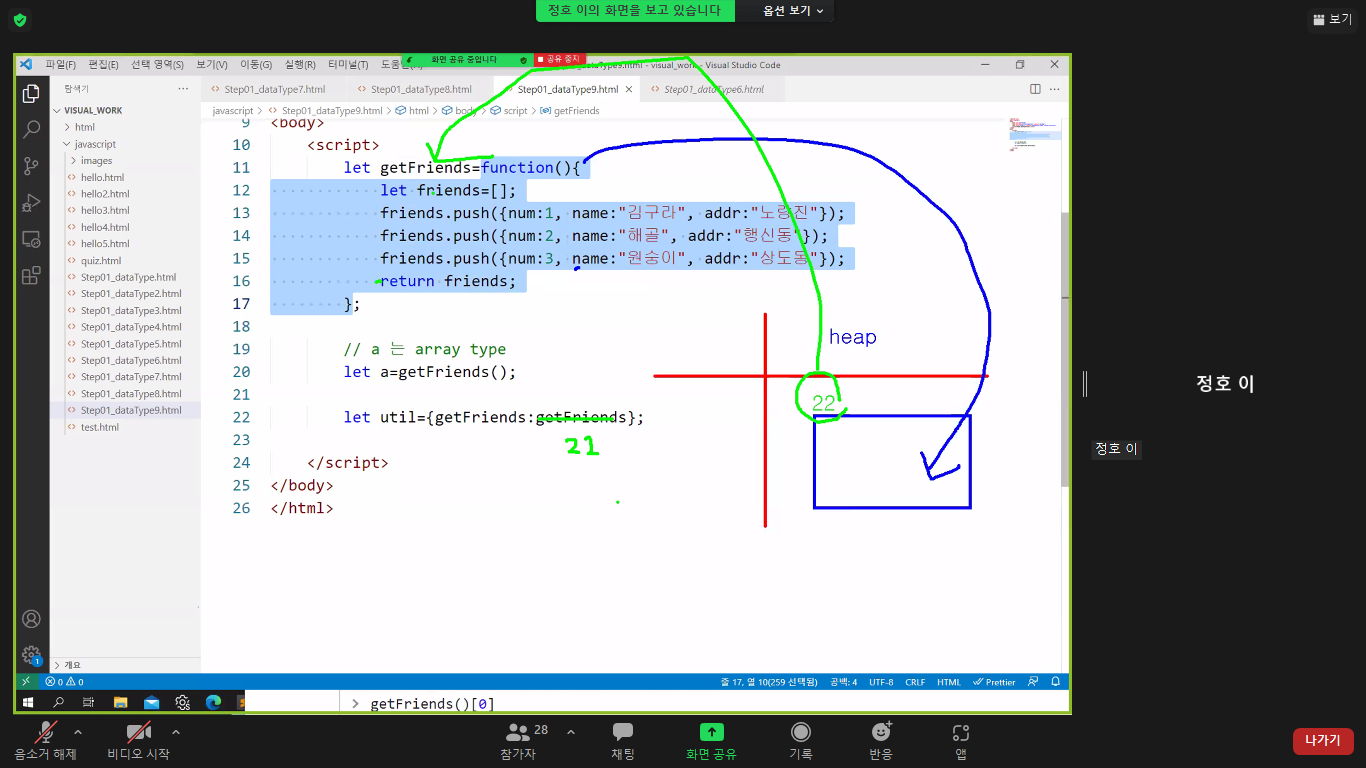
Task: Click the feedback icon in status bar
Action: pos(1034,682)
